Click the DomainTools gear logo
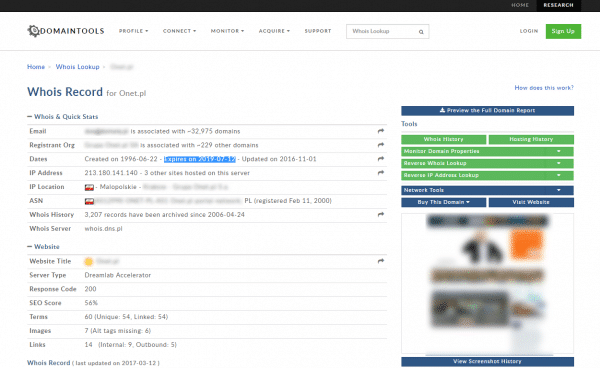The width and height of the screenshot is (600, 368). (33, 31)
